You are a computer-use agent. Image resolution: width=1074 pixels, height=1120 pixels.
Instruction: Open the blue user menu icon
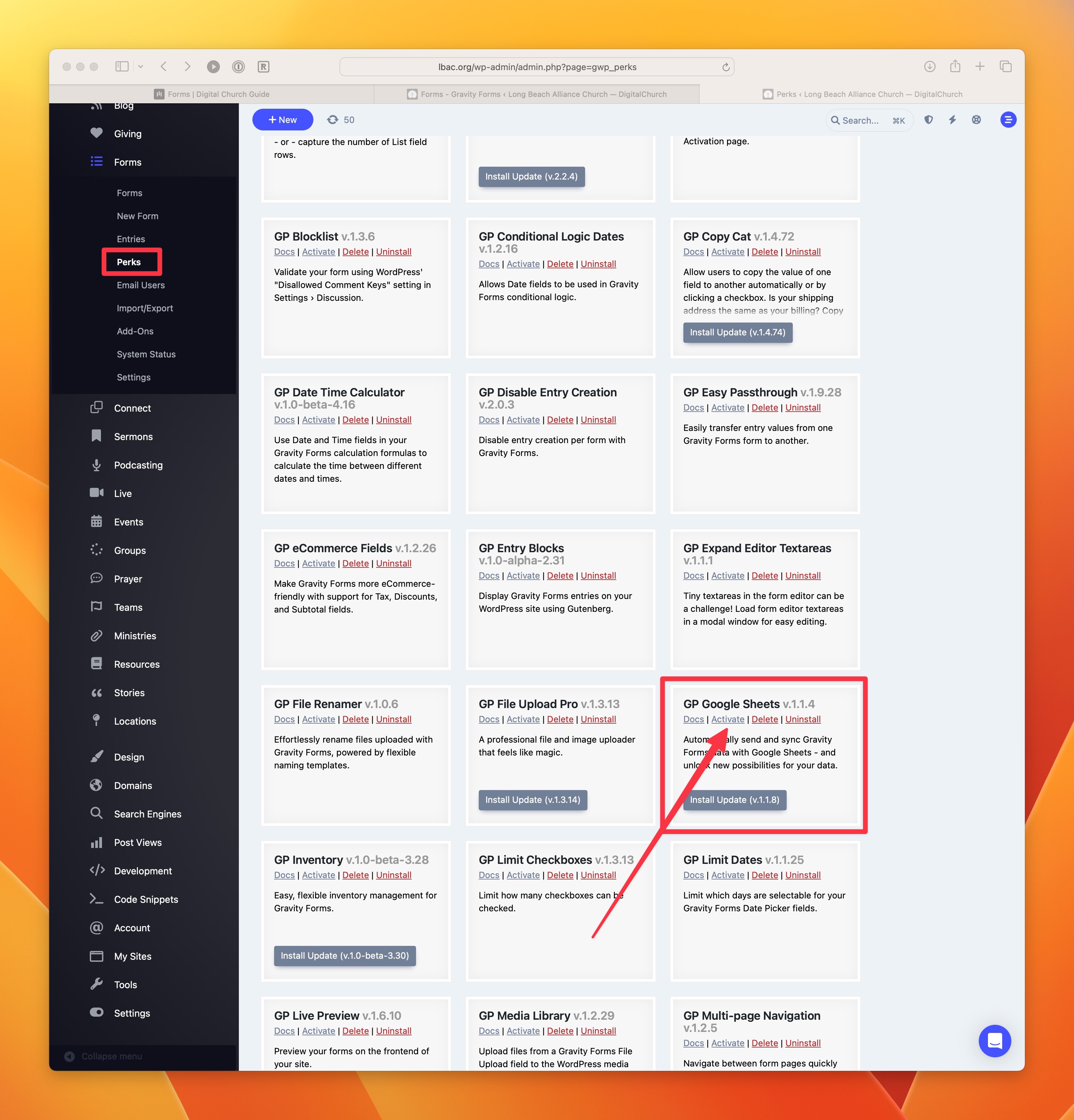tap(1008, 120)
